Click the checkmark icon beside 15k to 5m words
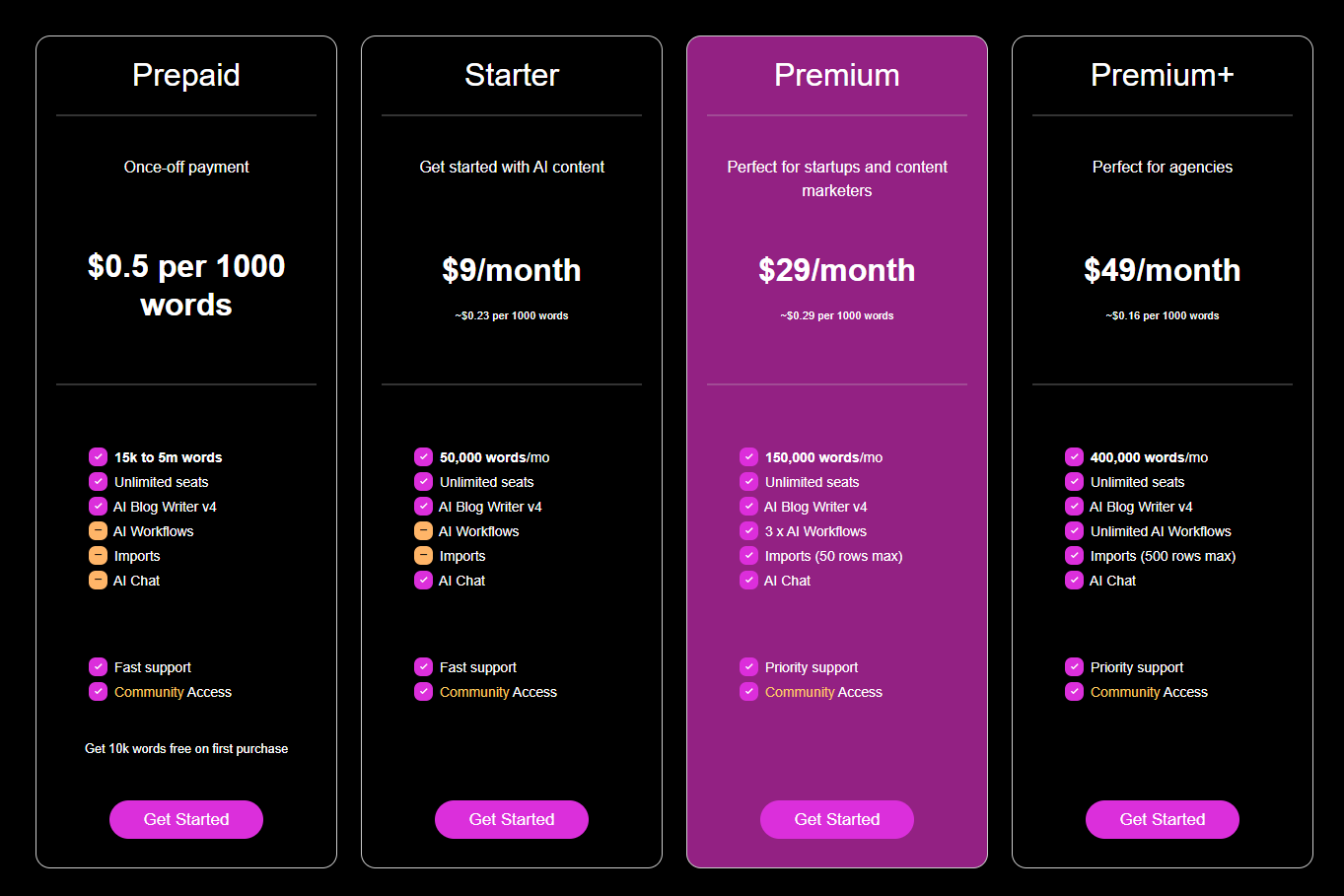Viewport: 1344px width, 896px height. click(98, 456)
